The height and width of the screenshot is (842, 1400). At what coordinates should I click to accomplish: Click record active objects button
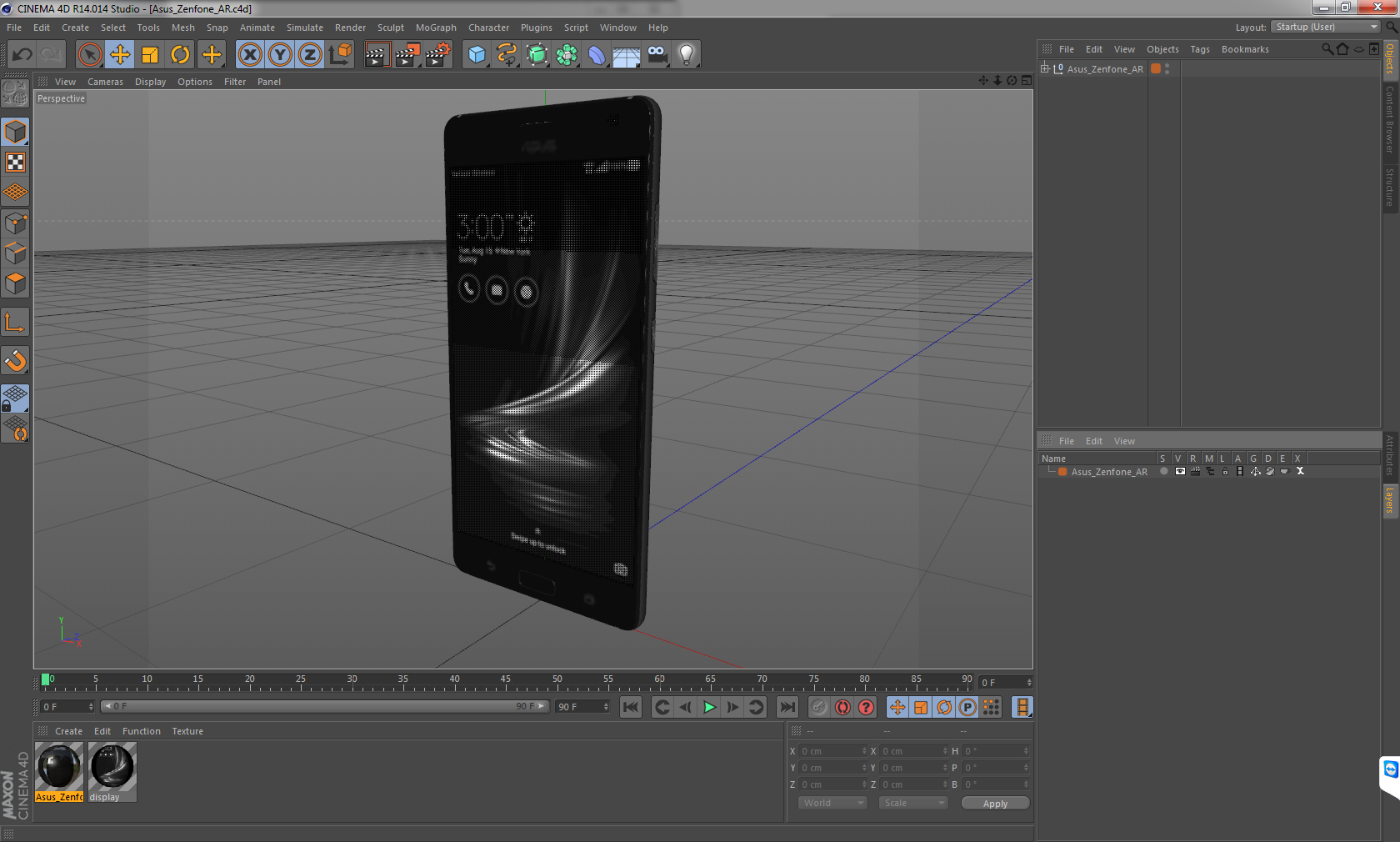(819, 707)
